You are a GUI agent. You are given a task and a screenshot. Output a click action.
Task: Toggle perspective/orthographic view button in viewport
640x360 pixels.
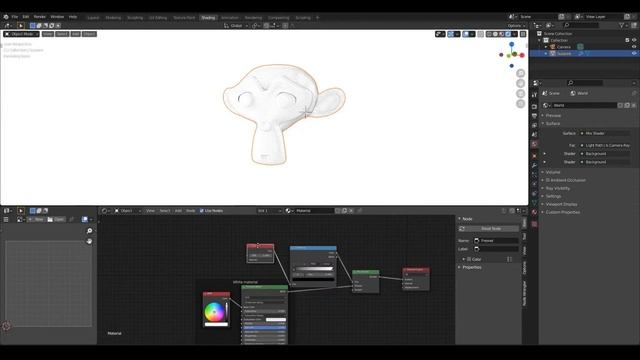(520, 104)
